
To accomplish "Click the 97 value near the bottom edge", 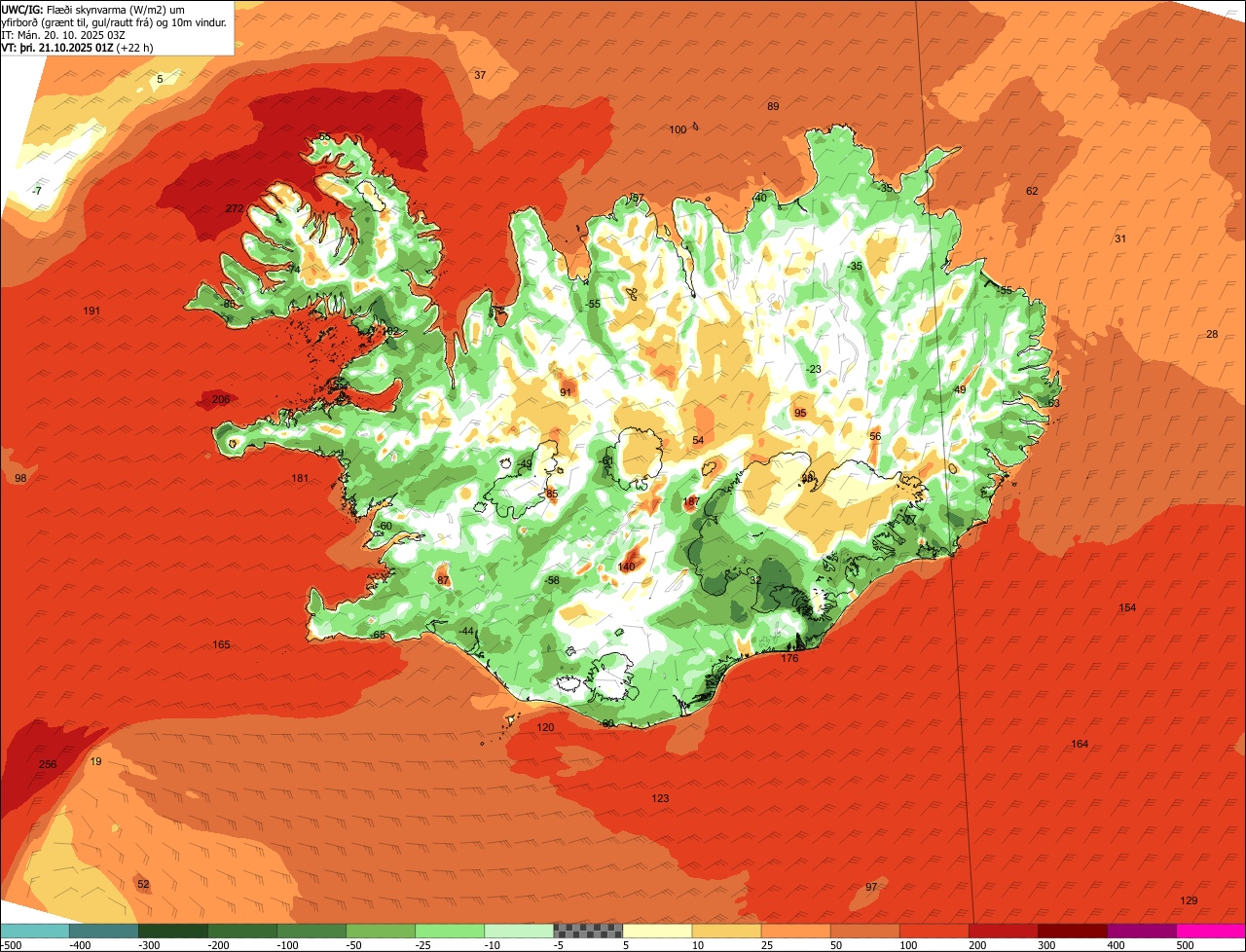I will point(871,887).
